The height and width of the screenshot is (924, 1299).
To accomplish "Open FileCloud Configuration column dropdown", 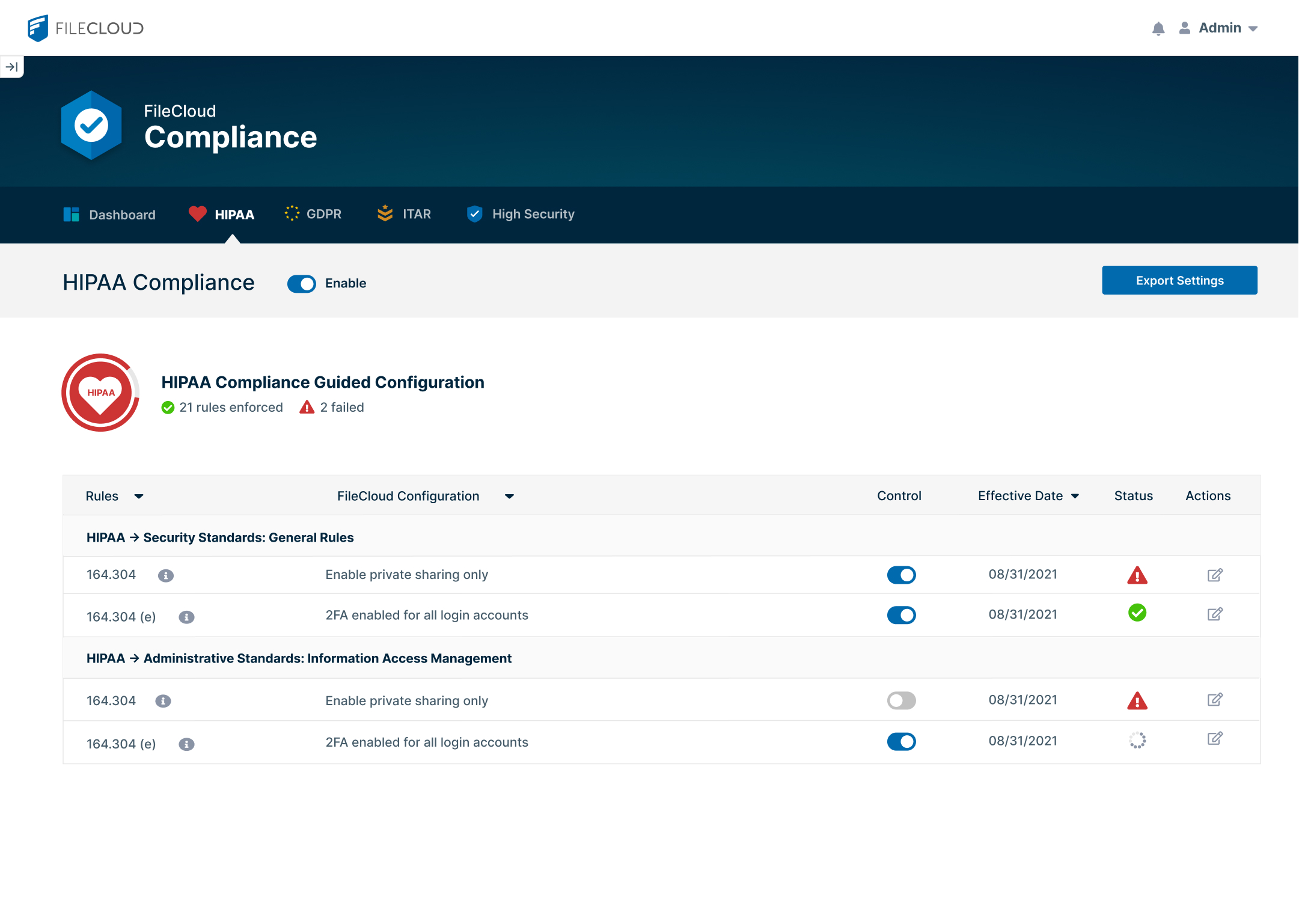I will (x=509, y=497).
